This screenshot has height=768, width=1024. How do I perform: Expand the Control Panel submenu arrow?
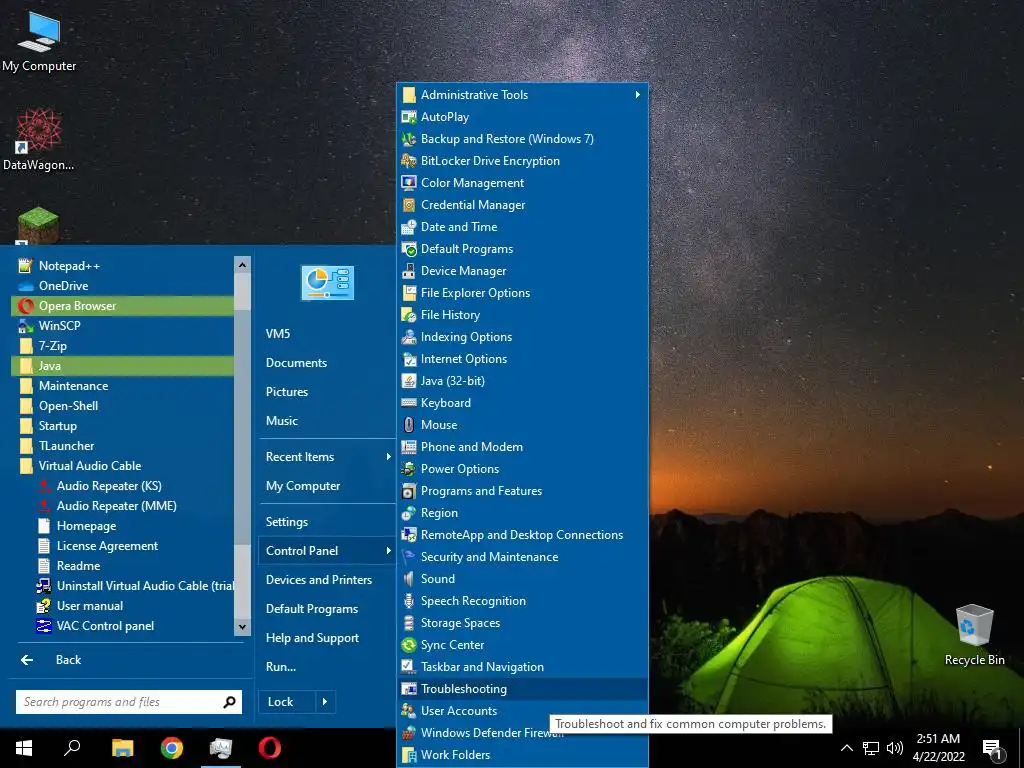(389, 551)
